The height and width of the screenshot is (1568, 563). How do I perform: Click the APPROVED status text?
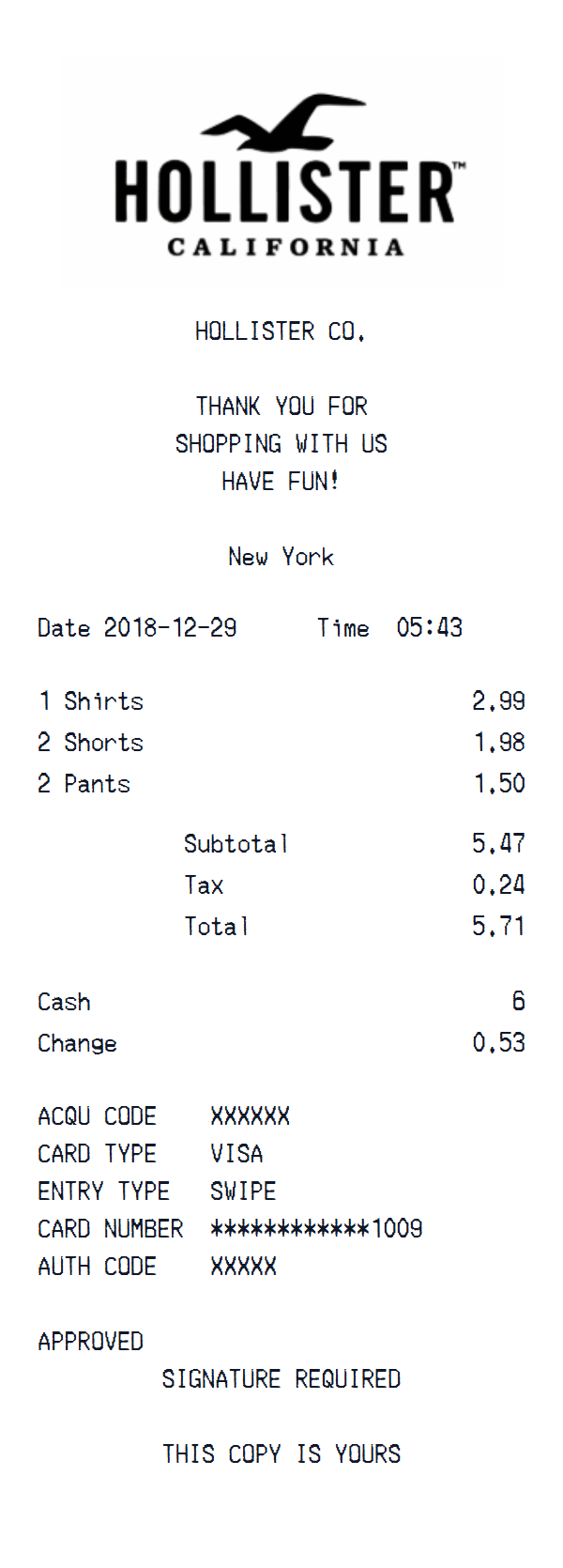tap(90, 1342)
